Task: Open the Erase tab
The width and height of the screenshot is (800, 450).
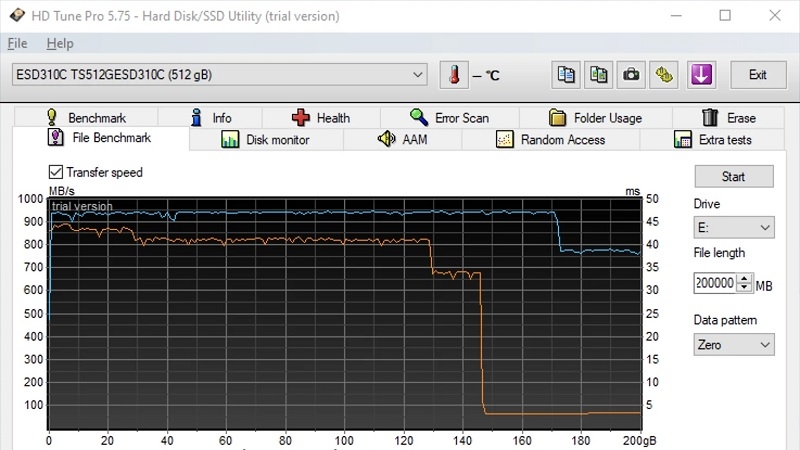Action: [x=729, y=118]
